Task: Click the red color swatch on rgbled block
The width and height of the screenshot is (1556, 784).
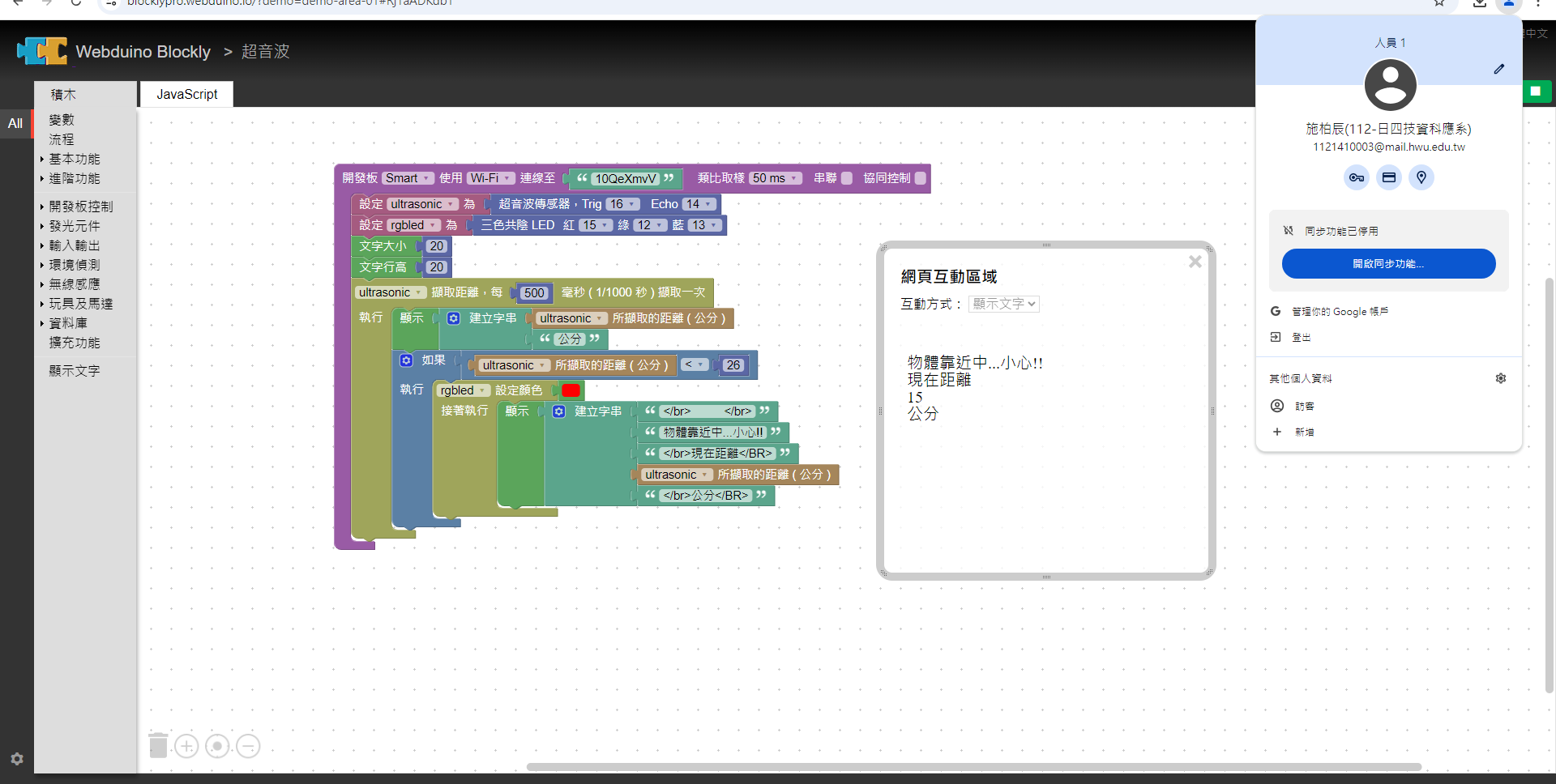Action: 571,390
